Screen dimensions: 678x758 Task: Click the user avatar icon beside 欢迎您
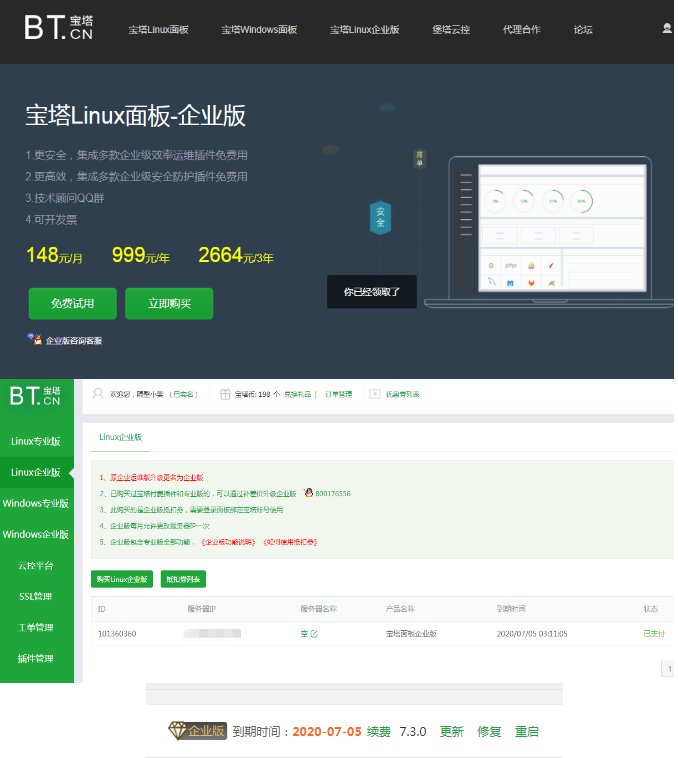98,394
